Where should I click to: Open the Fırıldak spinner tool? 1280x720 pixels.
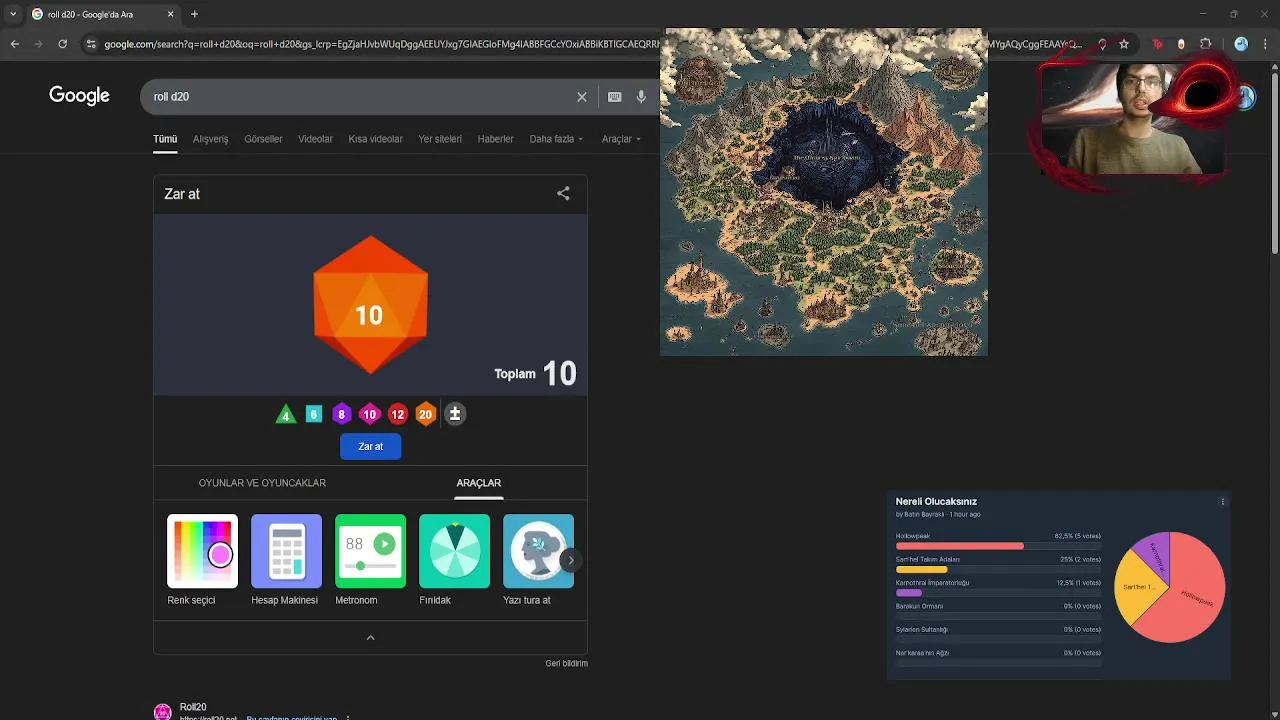[454, 560]
